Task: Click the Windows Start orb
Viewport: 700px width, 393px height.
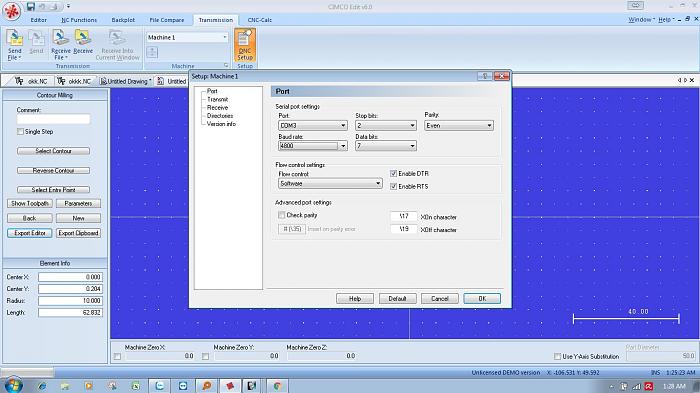Action: (12, 385)
